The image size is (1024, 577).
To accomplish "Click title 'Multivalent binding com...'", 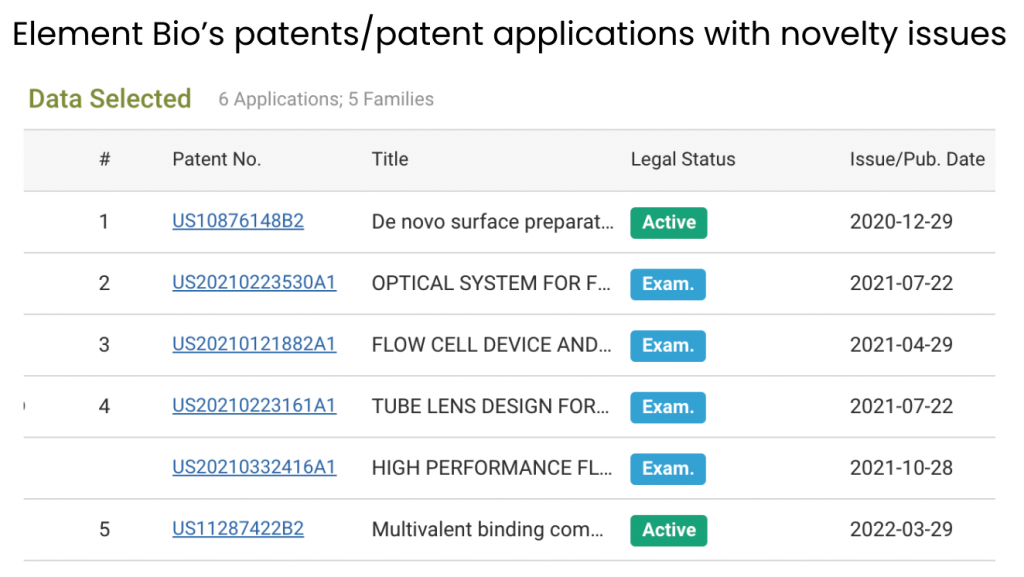I will coord(488,529).
